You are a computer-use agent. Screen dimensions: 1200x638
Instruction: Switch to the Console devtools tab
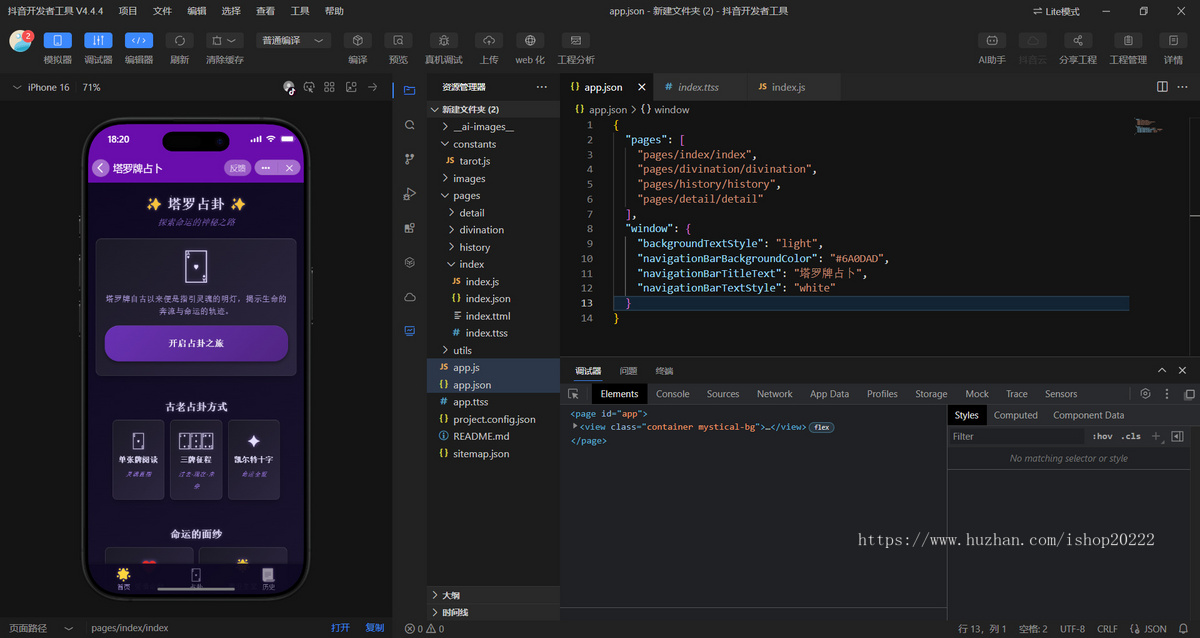pyautogui.click(x=672, y=394)
